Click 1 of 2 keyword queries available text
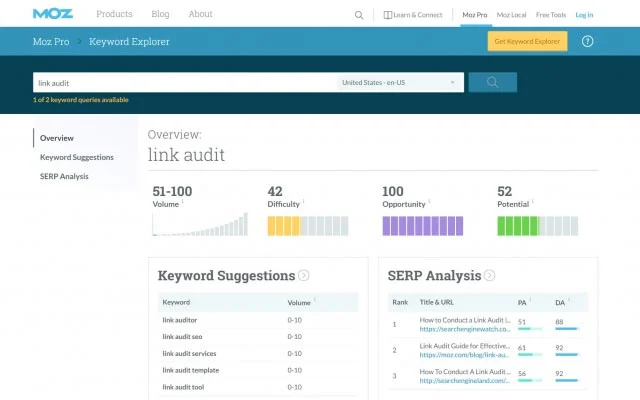 [81, 100]
